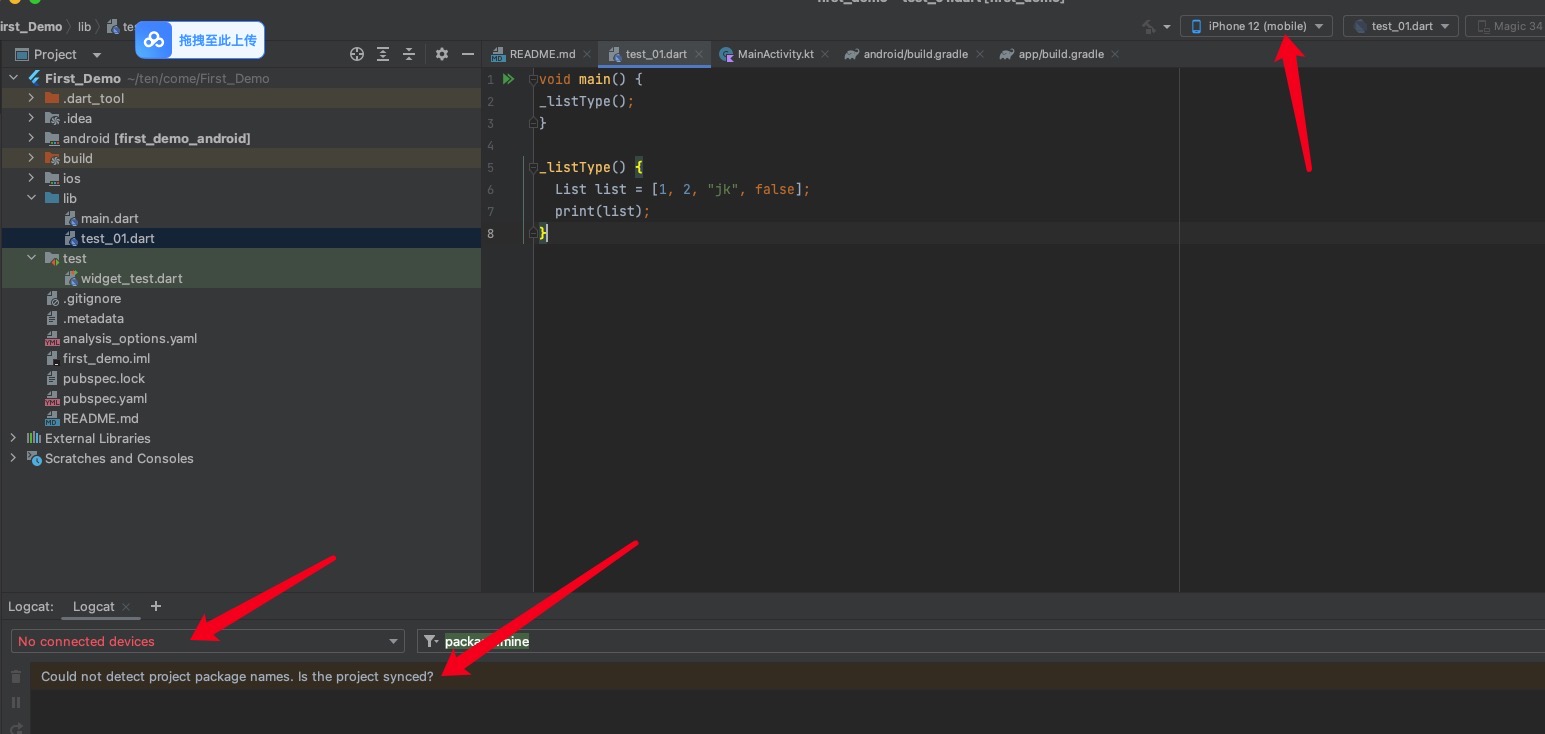The width and height of the screenshot is (1545, 734).
Task: Expand the .dart_tool folder
Action: (31, 98)
